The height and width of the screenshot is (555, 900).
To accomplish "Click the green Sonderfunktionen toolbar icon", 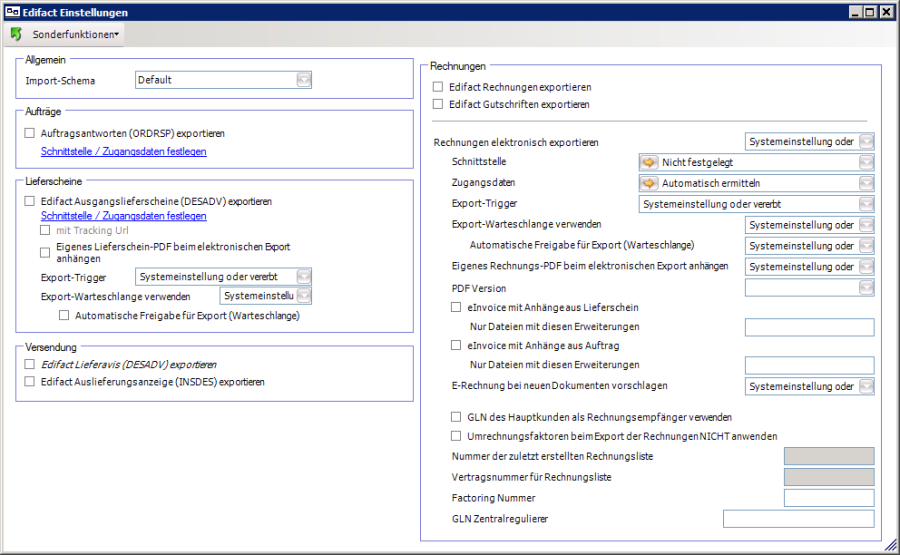I will pyautogui.click(x=15, y=34).
